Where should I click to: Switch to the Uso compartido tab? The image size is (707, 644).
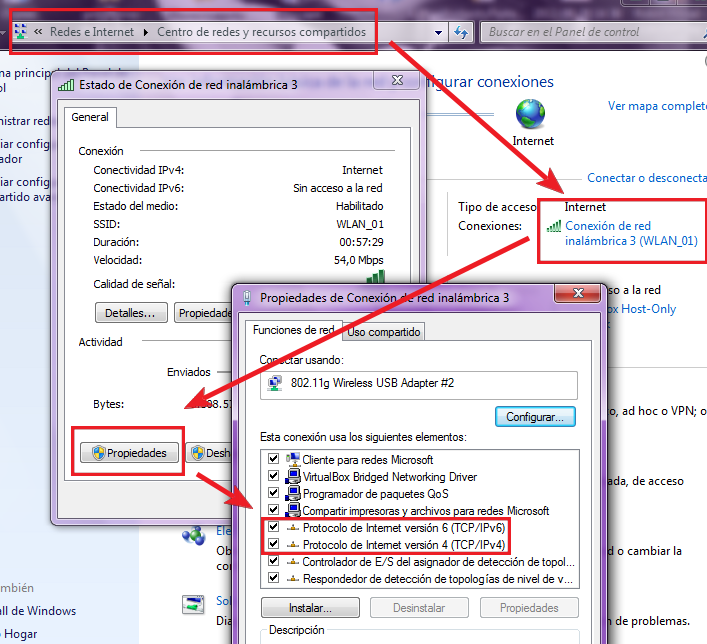click(384, 332)
